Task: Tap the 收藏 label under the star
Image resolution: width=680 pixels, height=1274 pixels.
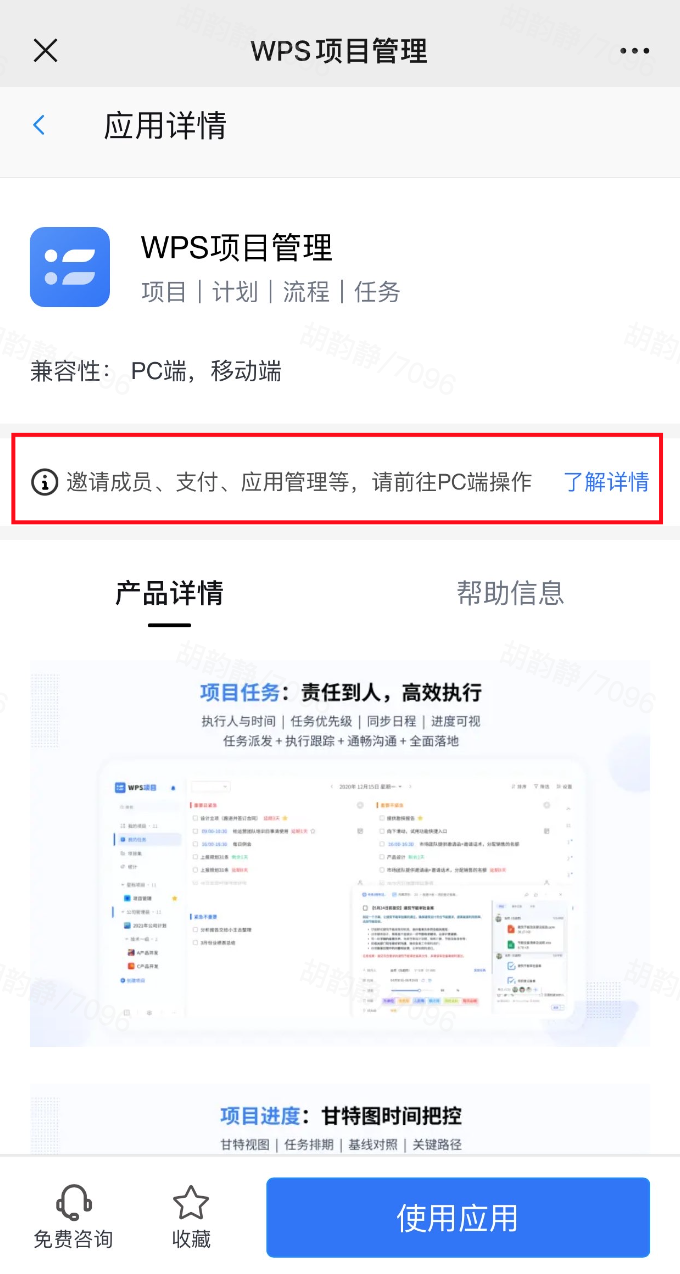Action: pos(191,1239)
